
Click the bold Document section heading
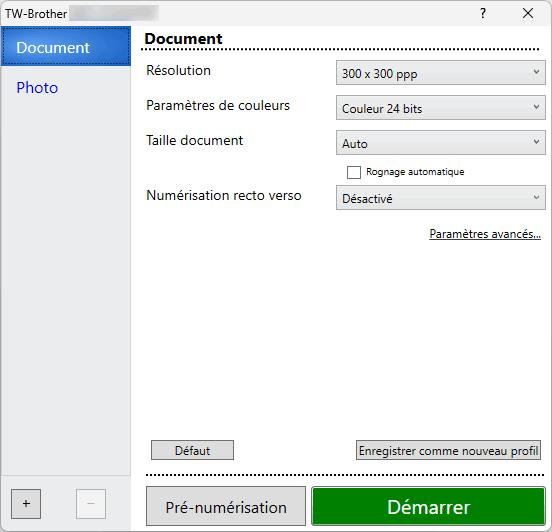(x=183, y=39)
